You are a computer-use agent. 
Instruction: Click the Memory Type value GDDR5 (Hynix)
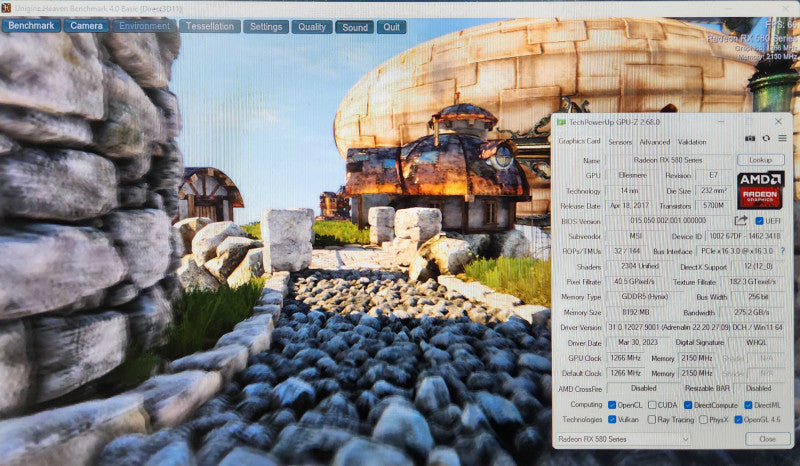click(x=644, y=297)
